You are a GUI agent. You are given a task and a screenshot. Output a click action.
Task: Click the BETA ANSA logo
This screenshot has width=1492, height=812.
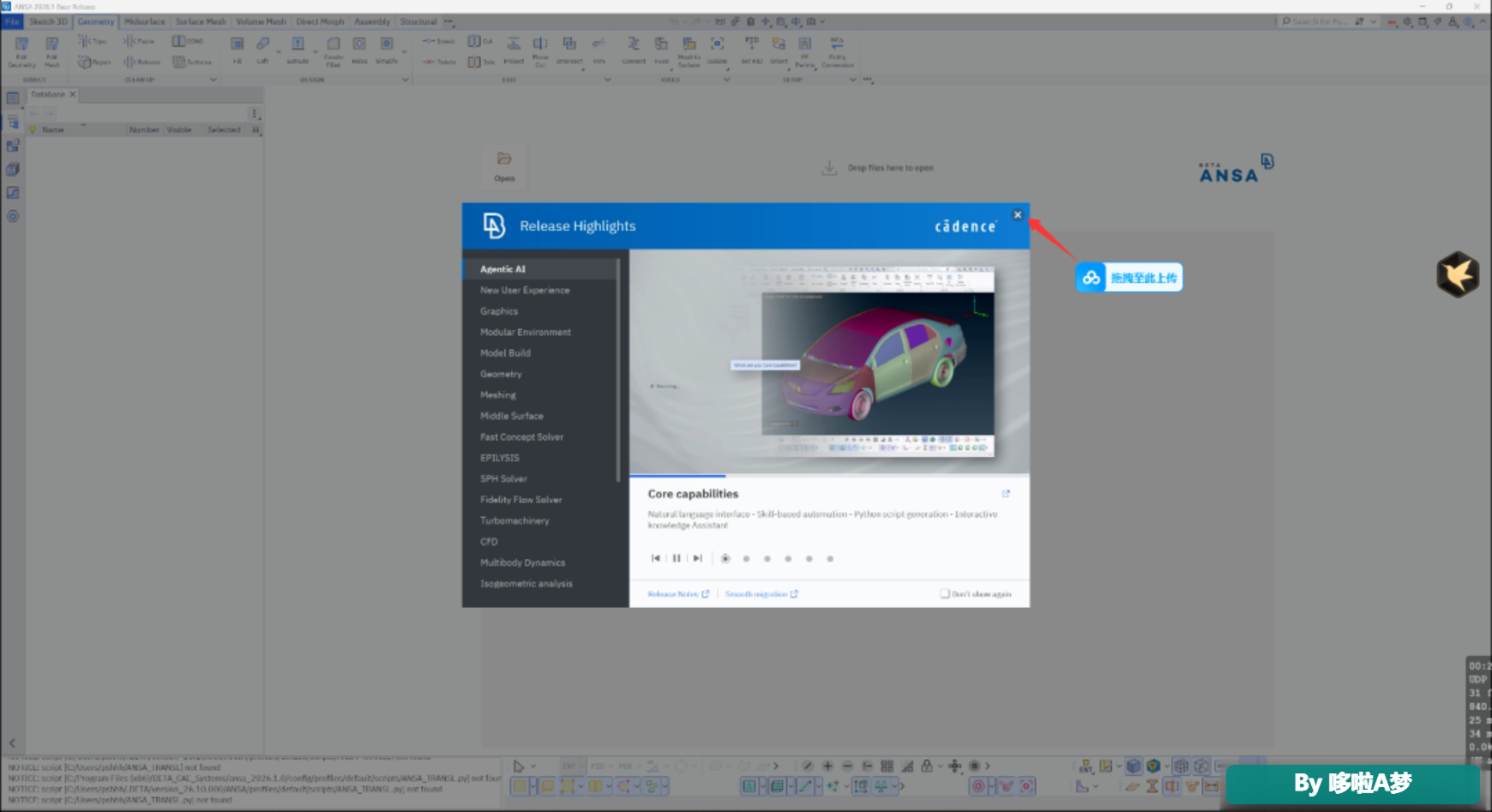pos(1236,169)
